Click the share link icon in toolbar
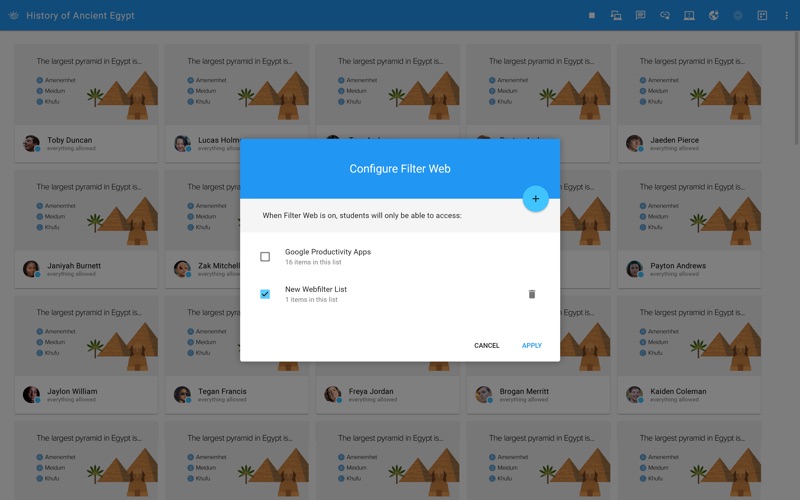 [x=665, y=15]
